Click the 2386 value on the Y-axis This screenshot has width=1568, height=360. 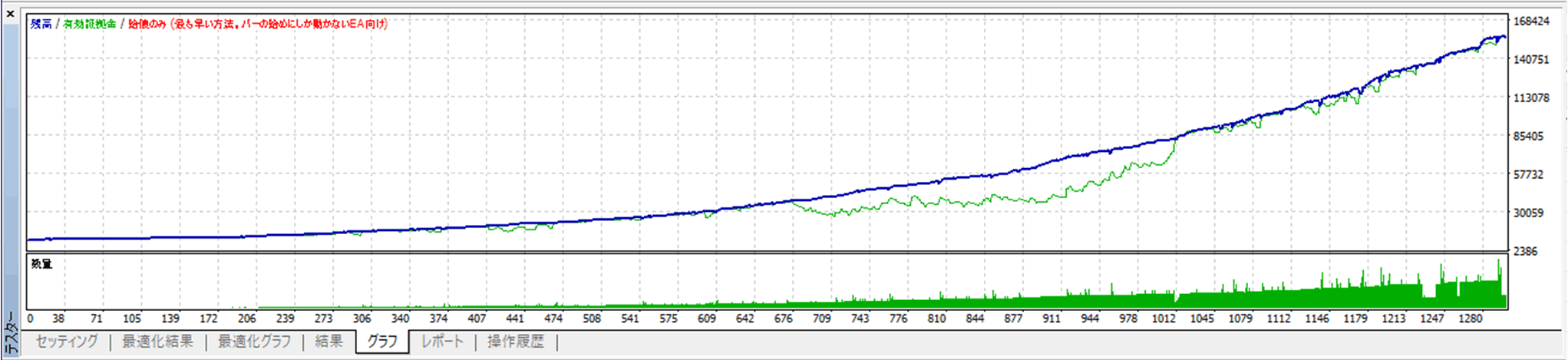[1525, 252]
